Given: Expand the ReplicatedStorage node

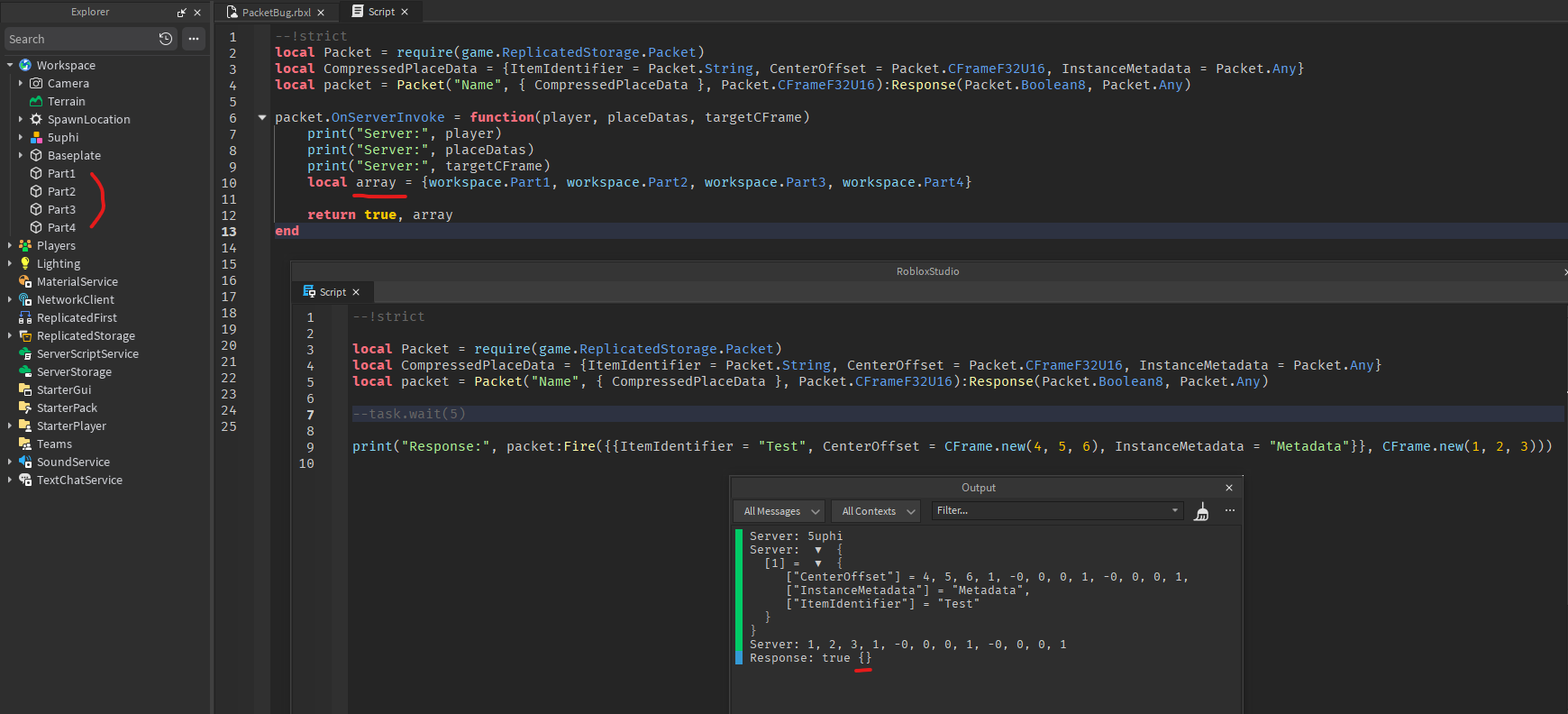Looking at the screenshot, I should (10, 335).
